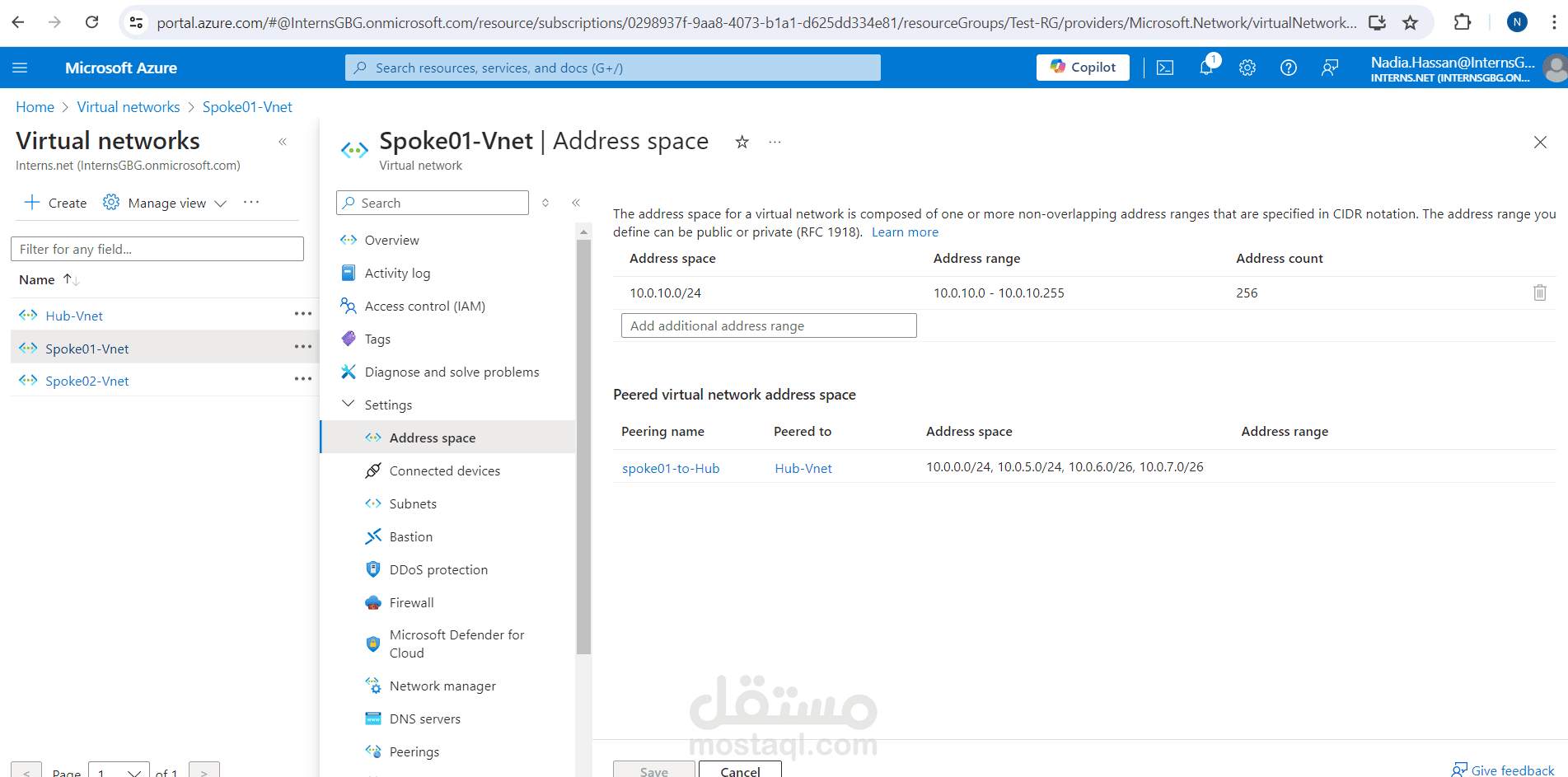Open the Help question mark menu
This screenshot has height=777, width=1568.
[x=1289, y=68]
